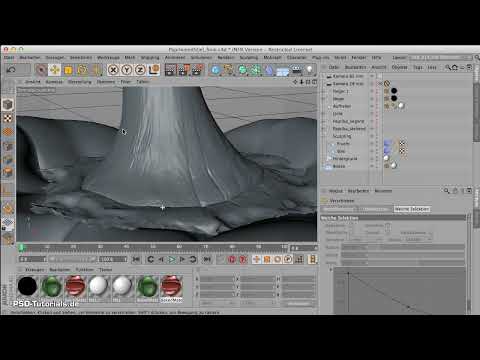The width and height of the screenshot is (480, 360).
Task: Add a light object
Action: (310, 70)
